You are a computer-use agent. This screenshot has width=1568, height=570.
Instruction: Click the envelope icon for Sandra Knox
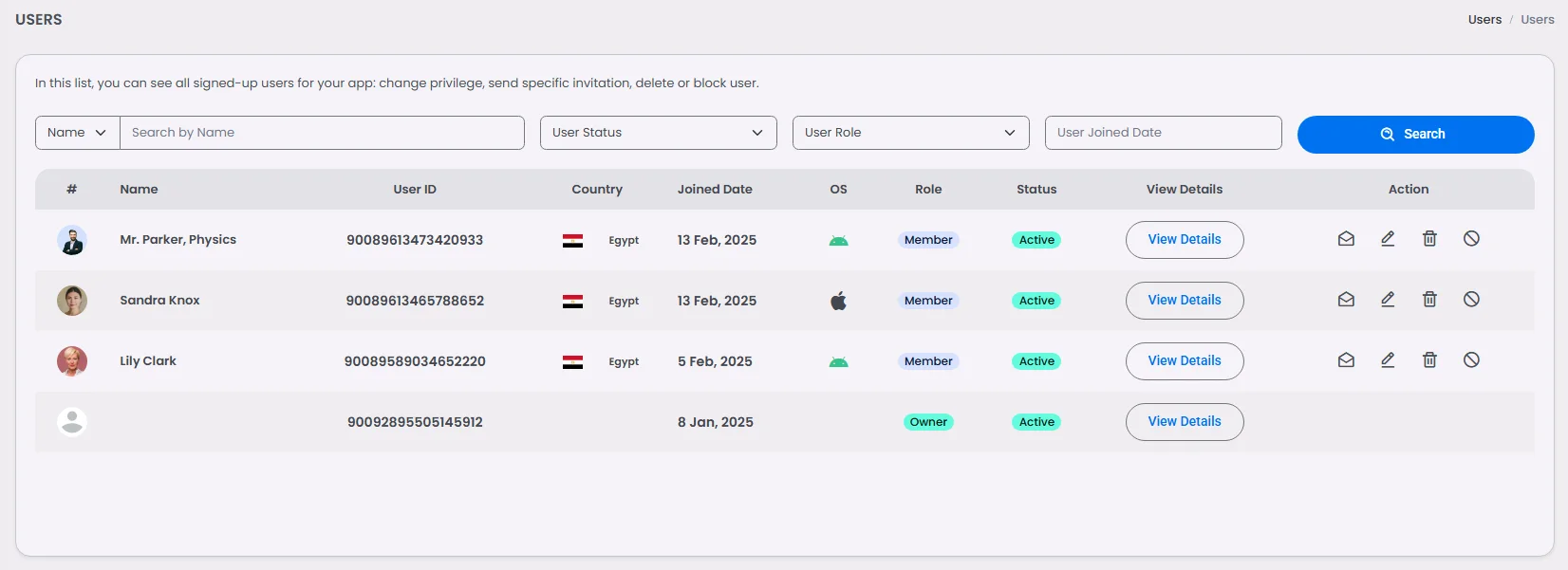click(1346, 300)
